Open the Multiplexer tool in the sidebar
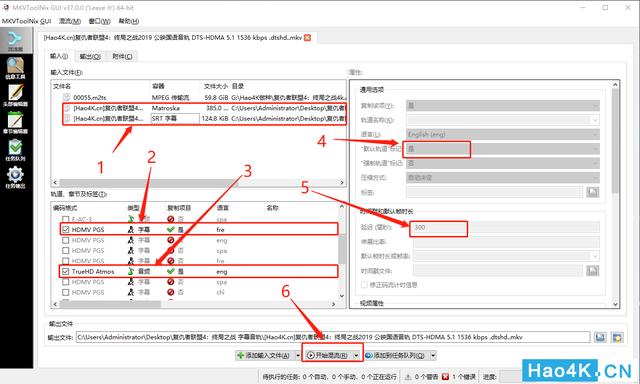The image size is (640, 384). click(16, 41)
